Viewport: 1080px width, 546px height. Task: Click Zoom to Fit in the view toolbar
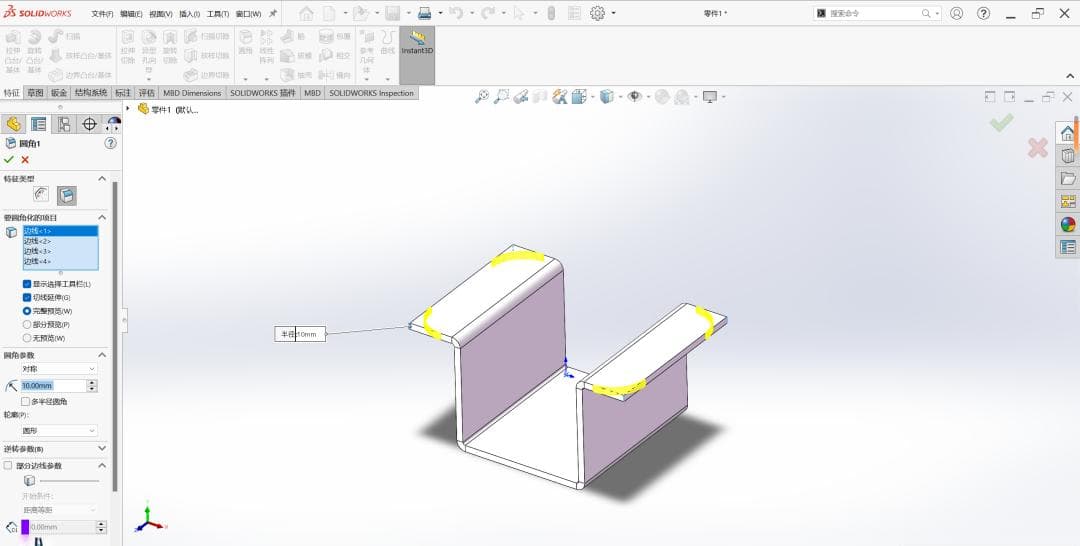(482, 96)
